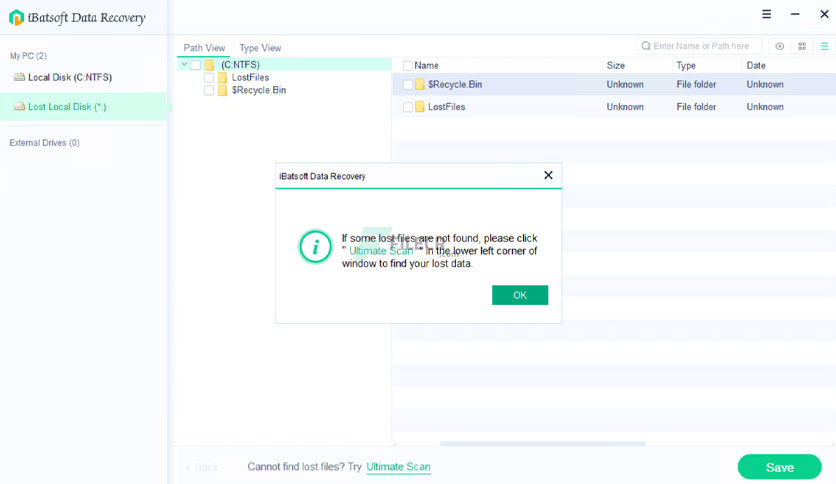Viewport: 836px width, 484px height.
Task: Focus the Enter Name or Path search field
Action: (x=699, y=46)
